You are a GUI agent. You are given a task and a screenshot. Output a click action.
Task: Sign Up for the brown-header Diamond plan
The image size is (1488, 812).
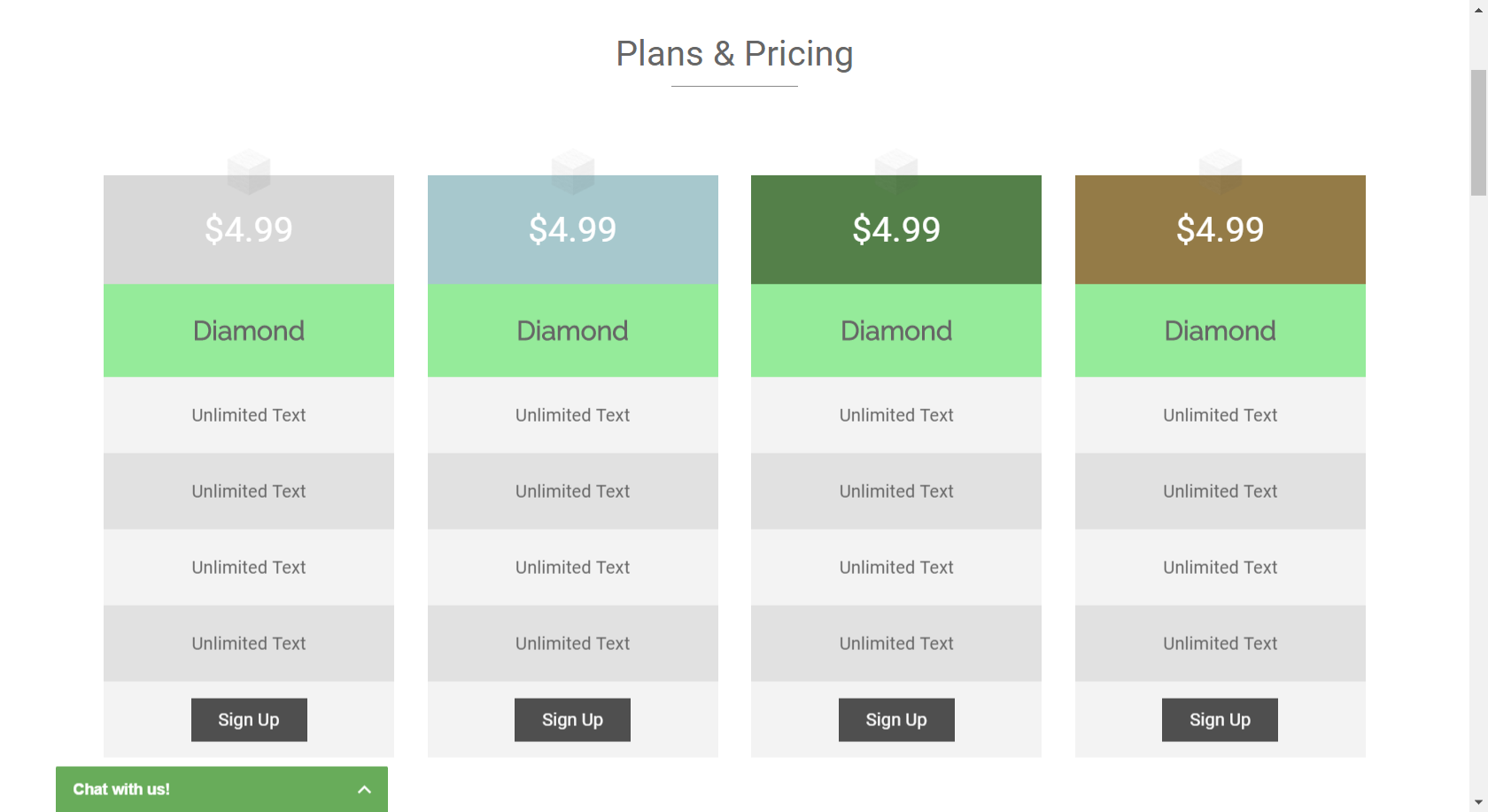click(1220, 720)
